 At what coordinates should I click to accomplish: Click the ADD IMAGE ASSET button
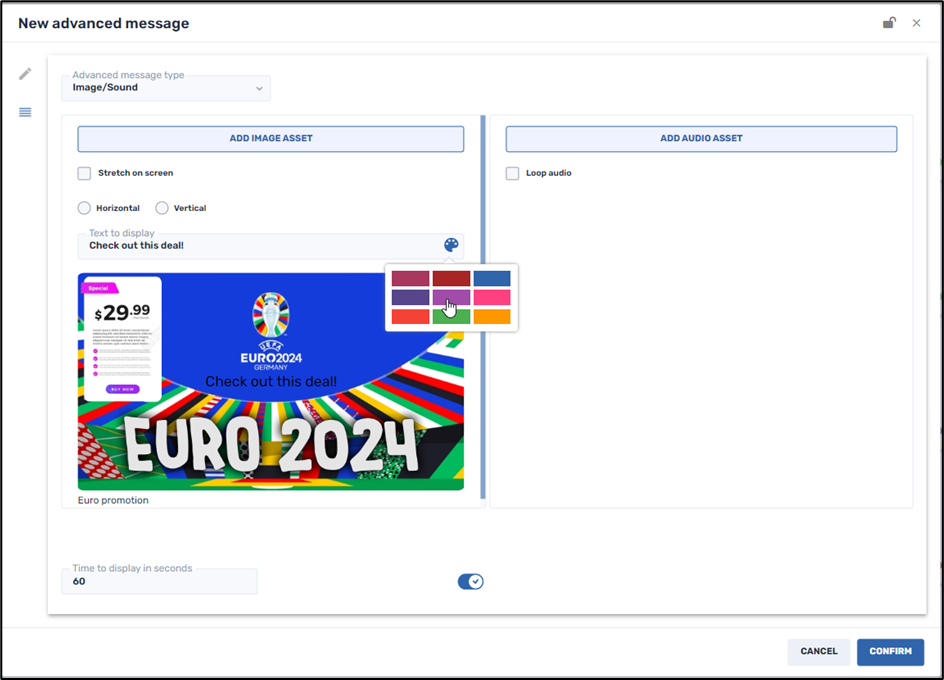pyautogui.click(x=271, y=139)
